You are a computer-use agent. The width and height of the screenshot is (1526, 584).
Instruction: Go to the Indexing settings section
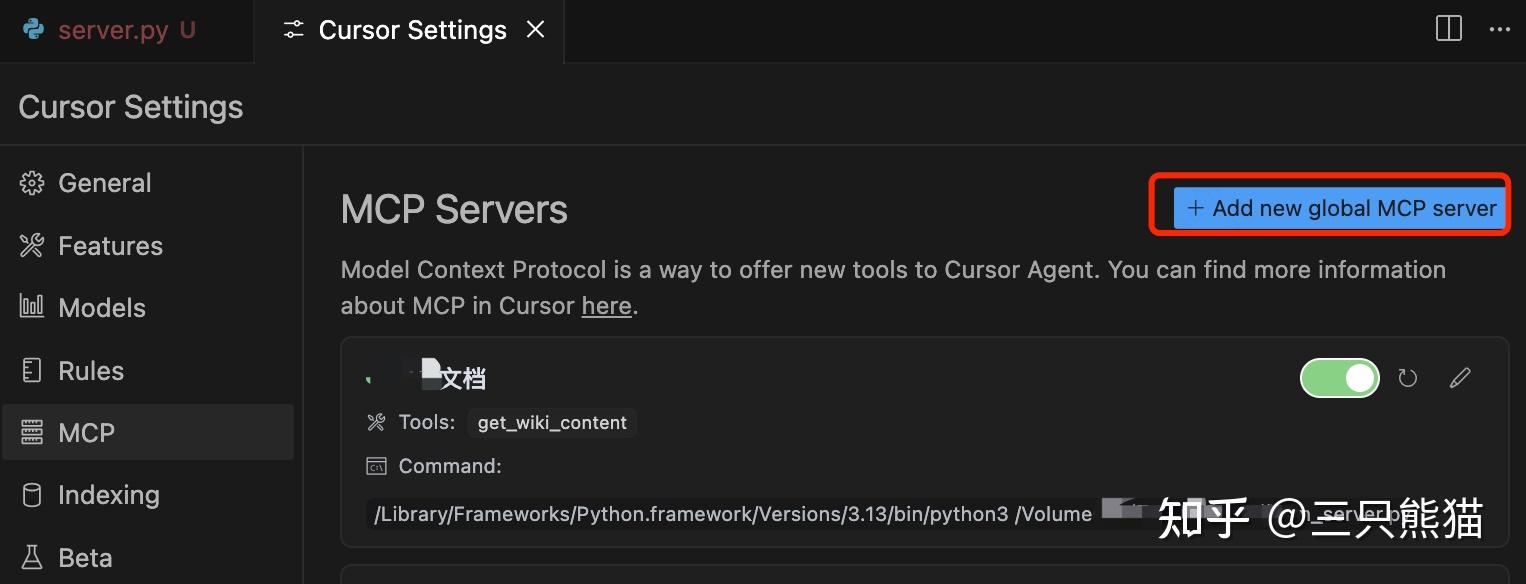[108, 495]
